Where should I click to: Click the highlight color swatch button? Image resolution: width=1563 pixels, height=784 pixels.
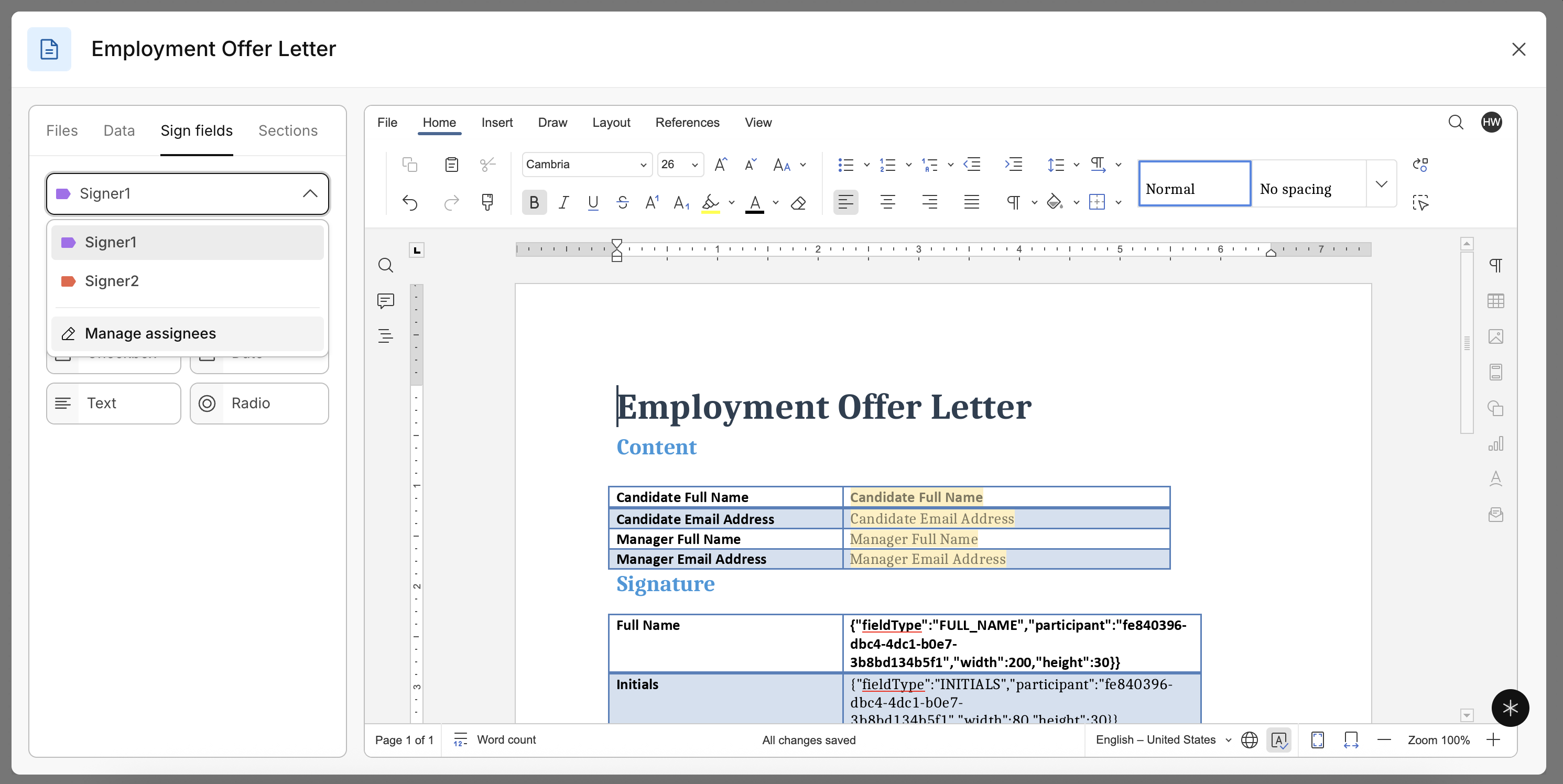711,203
